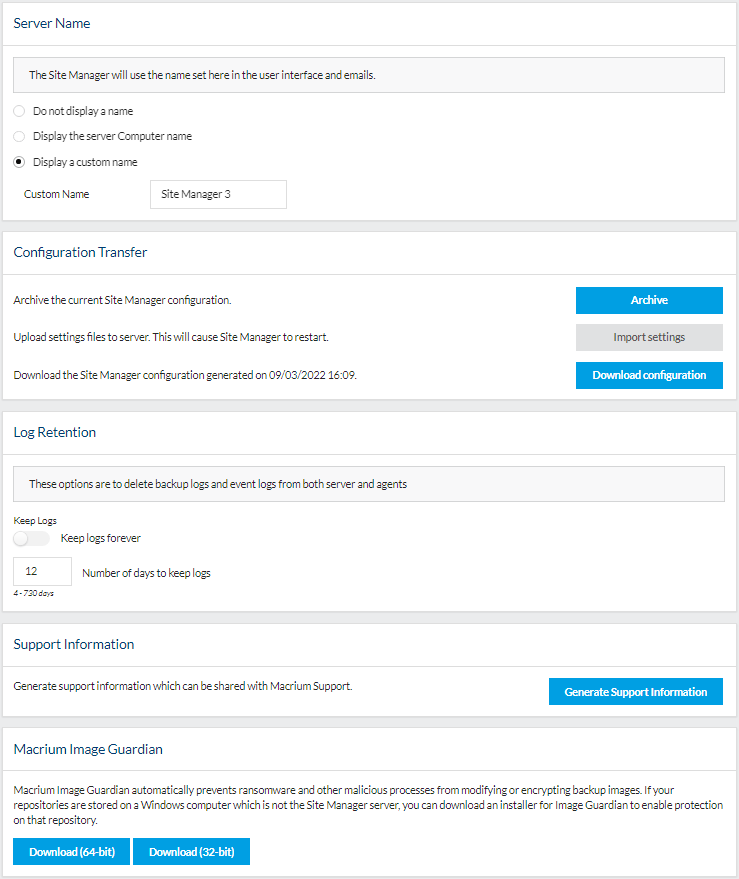Click the Import settings button
This screenshot has height=879, width=739.
click(x=649, y=337)
